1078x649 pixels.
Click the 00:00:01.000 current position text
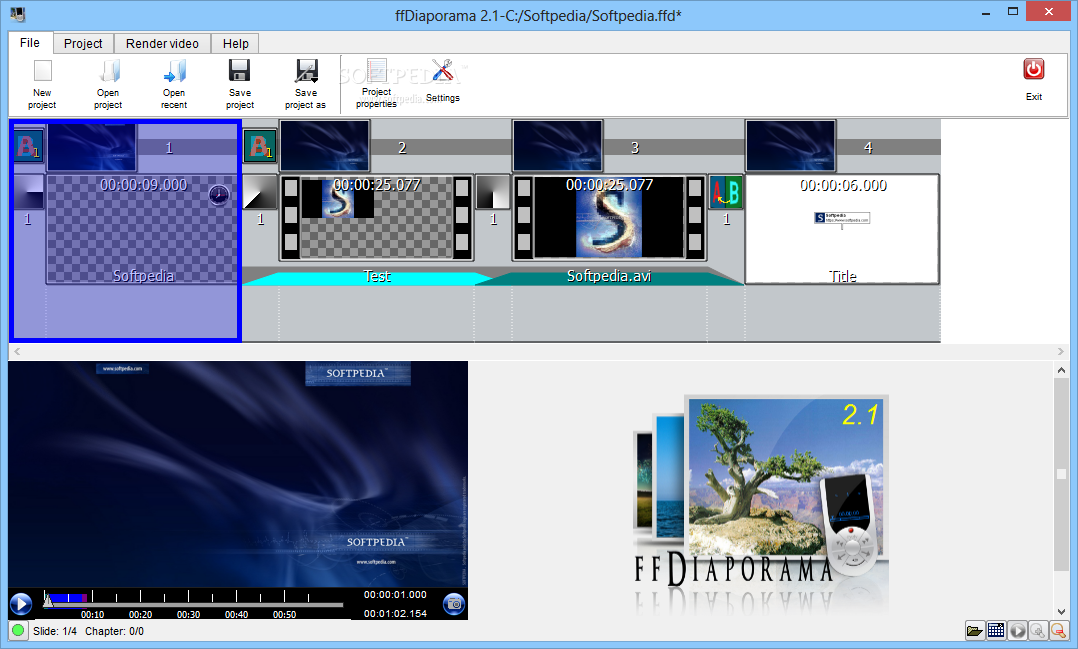point(395,595)
